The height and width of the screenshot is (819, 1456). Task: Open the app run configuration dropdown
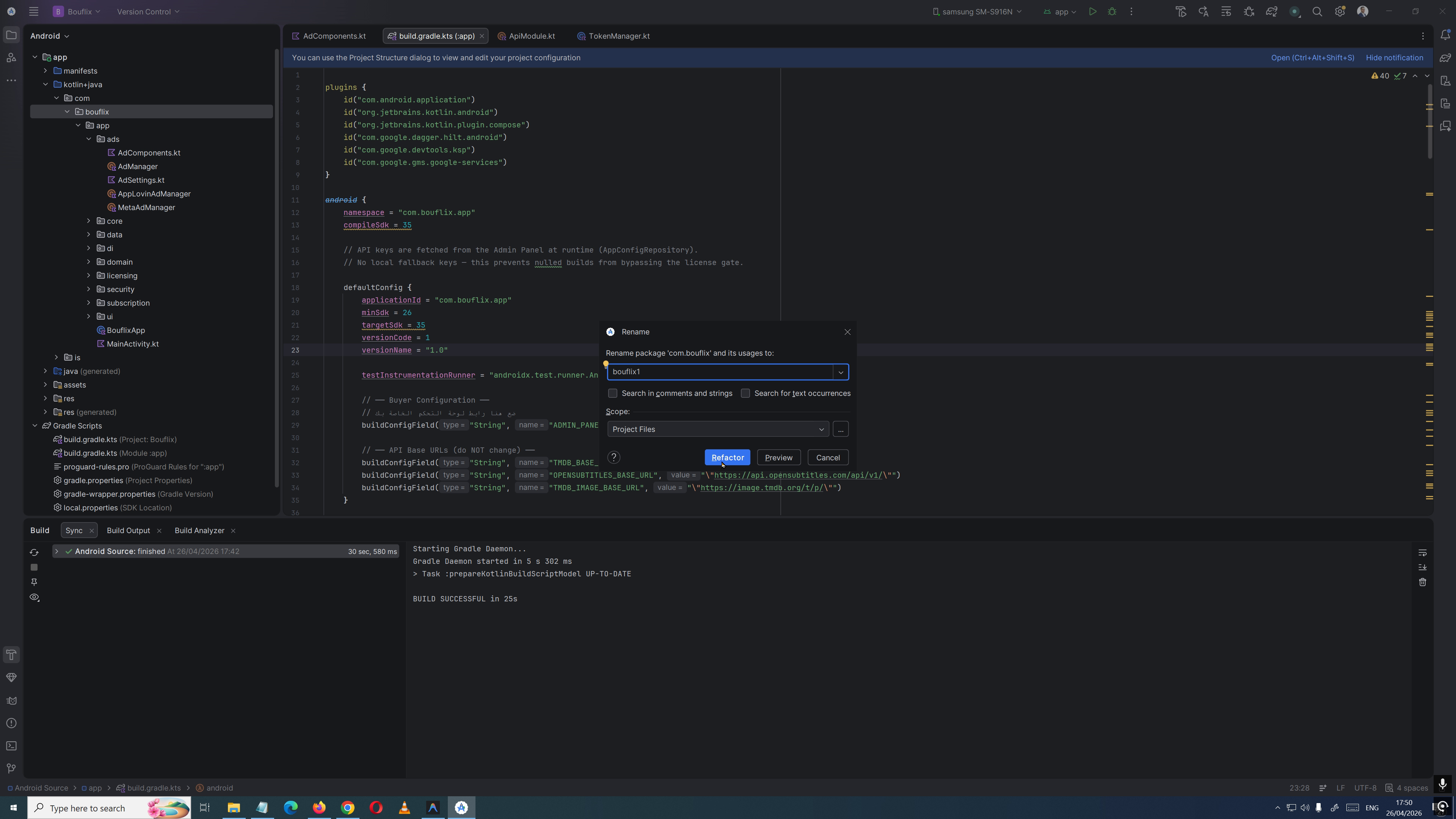pos(1060,11)
